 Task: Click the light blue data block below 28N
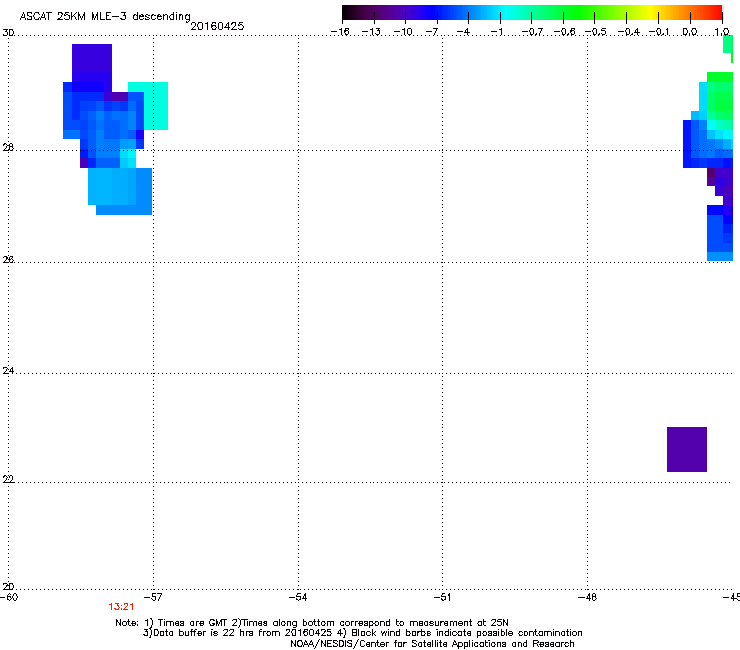[120, 191]
